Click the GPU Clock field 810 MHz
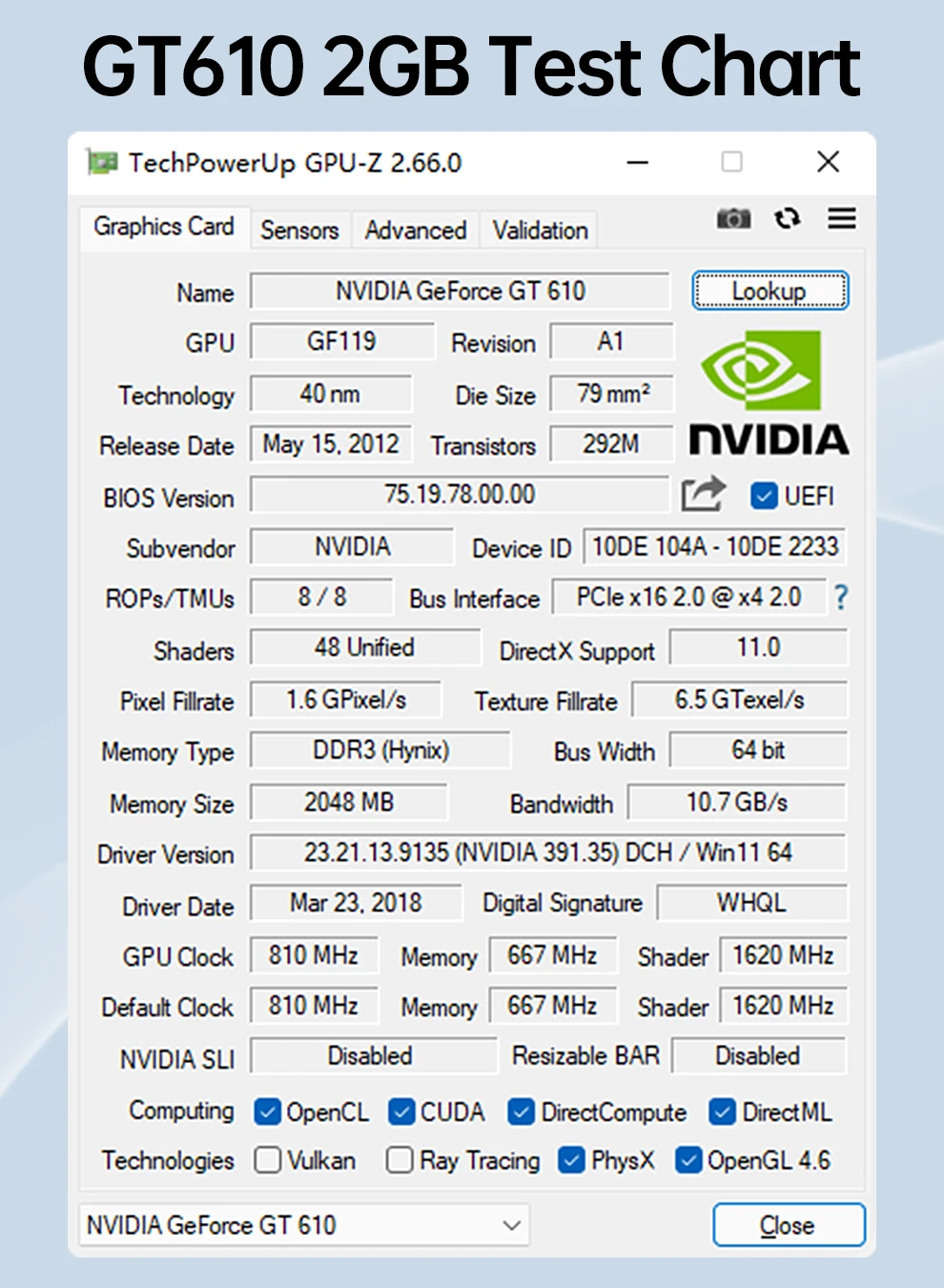This screenshot has height=1288, width=944. tap(314, 955)
